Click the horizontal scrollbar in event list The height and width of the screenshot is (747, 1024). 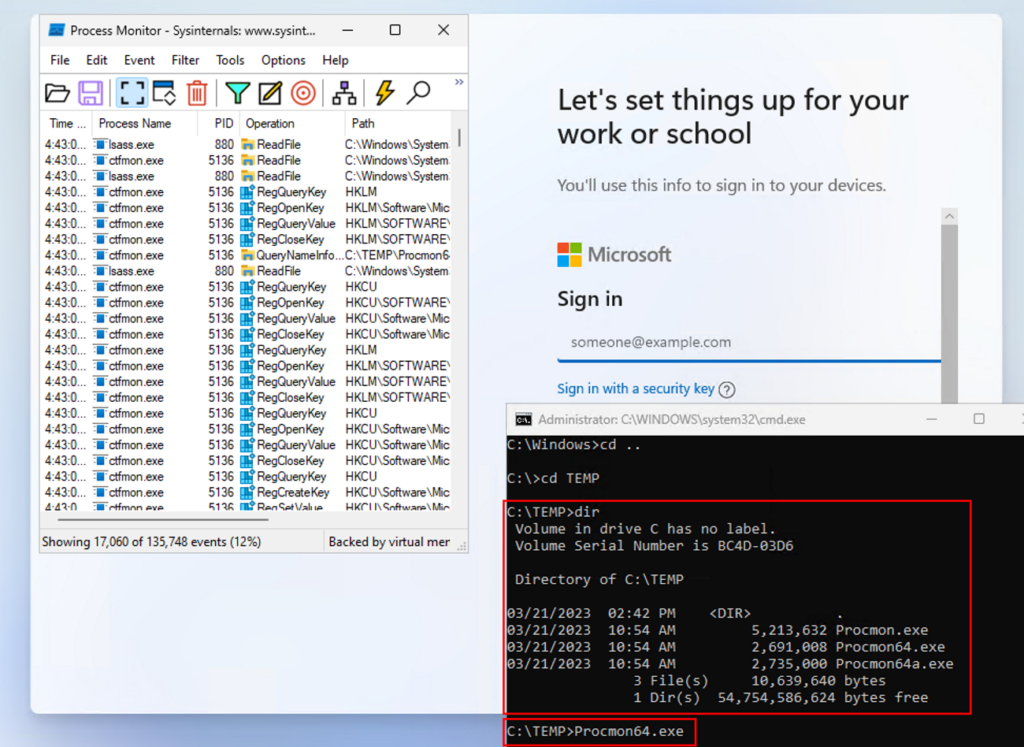[148, 520]
